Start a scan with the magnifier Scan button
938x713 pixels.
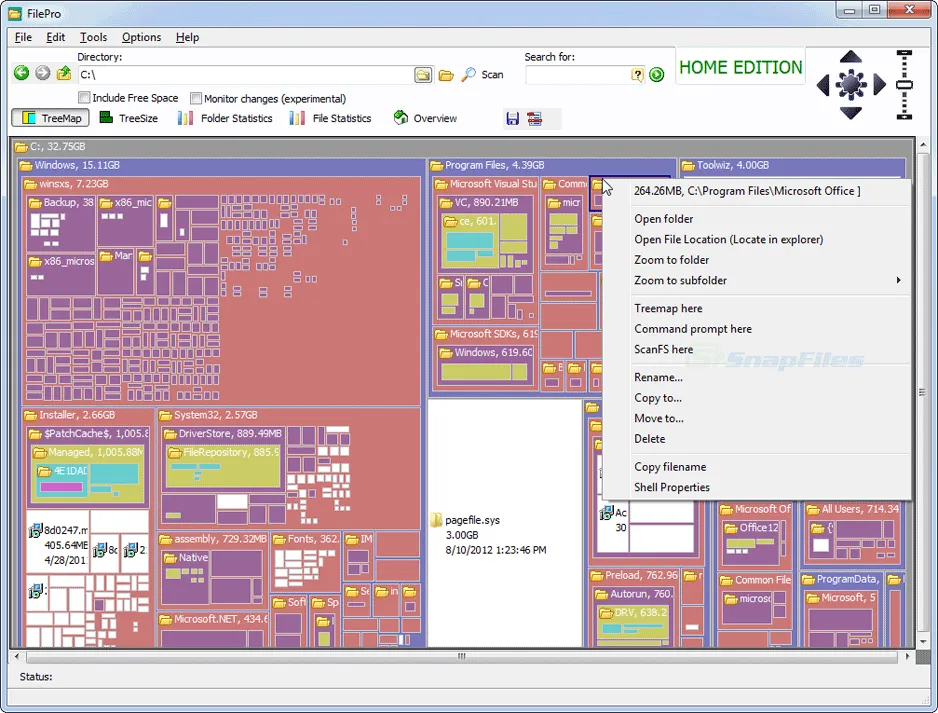[482, 75]
